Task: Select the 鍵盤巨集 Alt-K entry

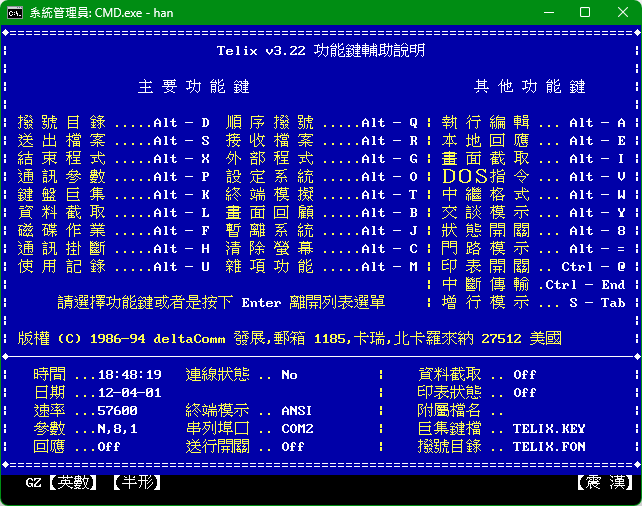Action: pyautogui.click(x=114, y=194)
